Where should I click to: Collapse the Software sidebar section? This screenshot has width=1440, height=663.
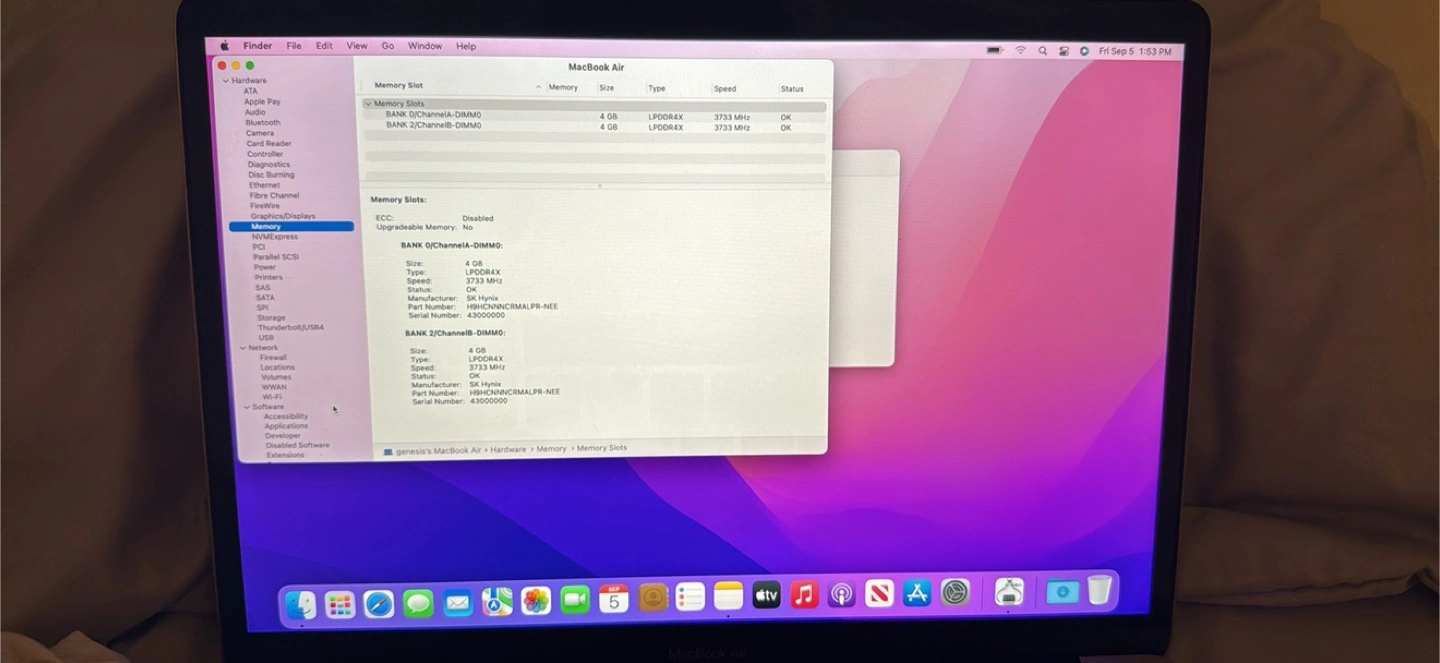246,407
